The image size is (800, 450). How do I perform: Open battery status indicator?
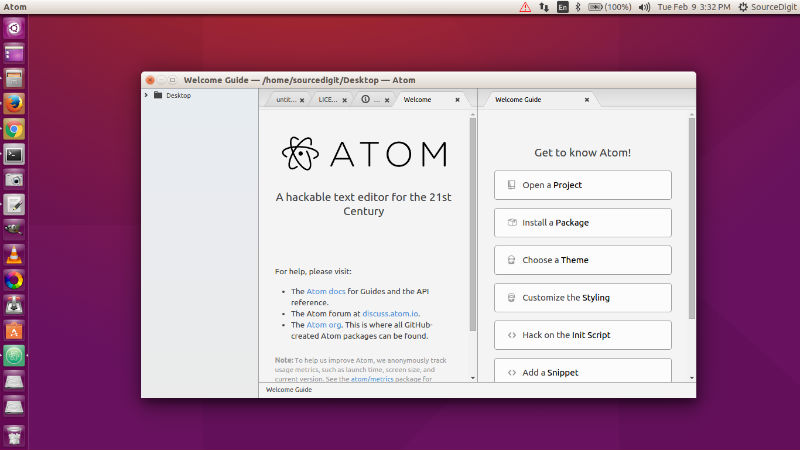pyautogui.click(x=609, y=7)
